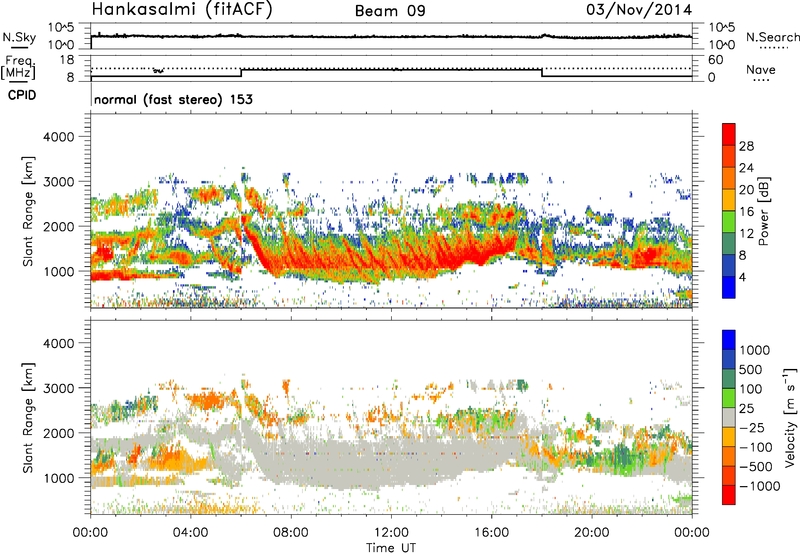This screenshot has width=800, height=554.
Task: Click Slant Range [km] label of velocity panel
Action: [29, 418]
